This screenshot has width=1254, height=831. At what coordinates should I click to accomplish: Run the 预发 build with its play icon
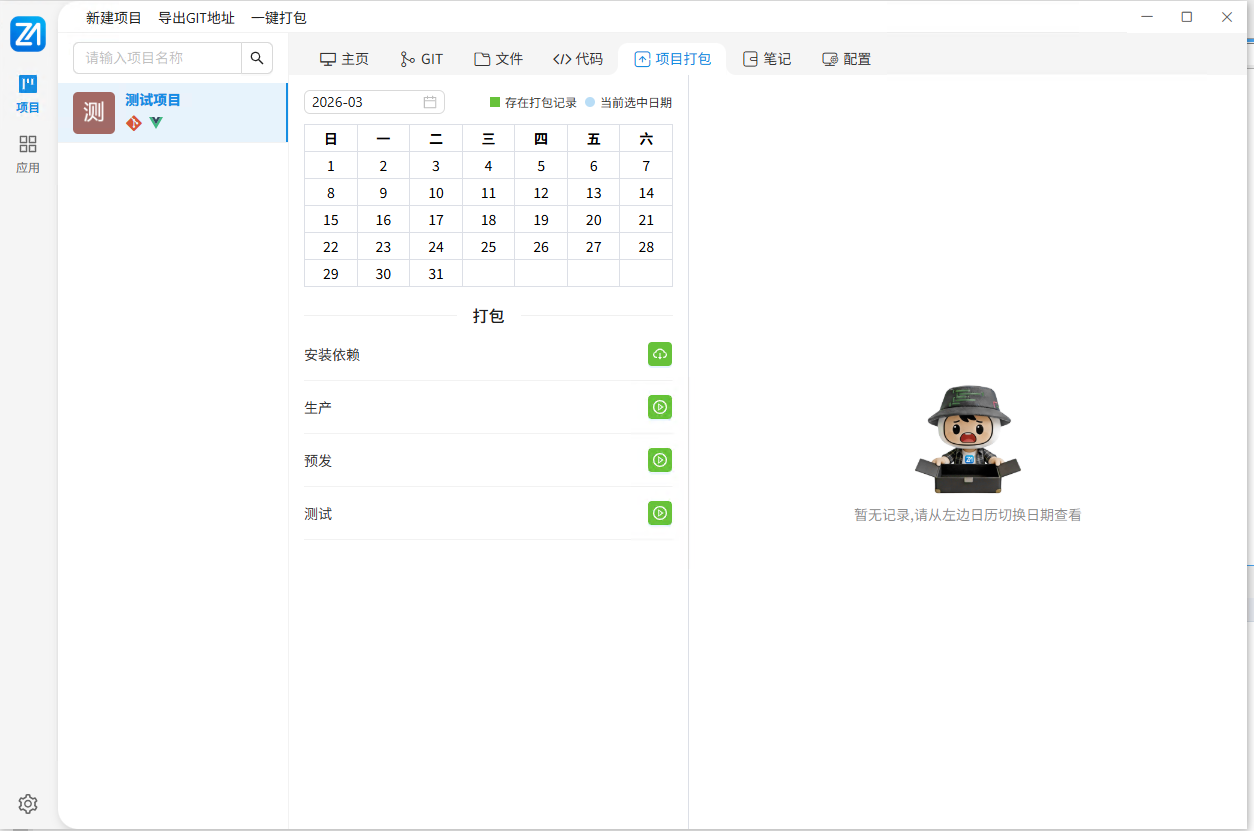click(x=659, y=460)
